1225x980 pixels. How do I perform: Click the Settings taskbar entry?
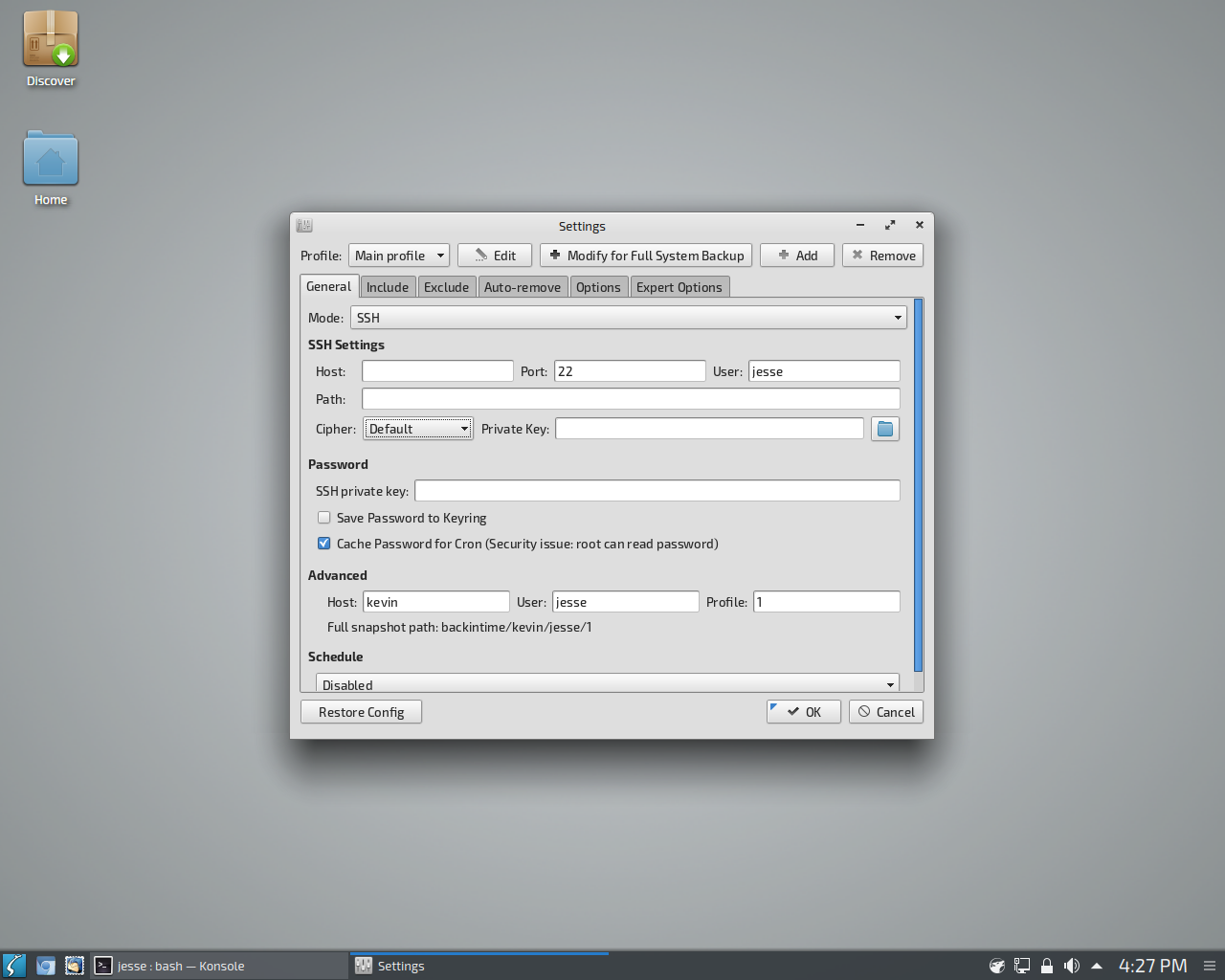pyautogui.click(x=479, y=966)
